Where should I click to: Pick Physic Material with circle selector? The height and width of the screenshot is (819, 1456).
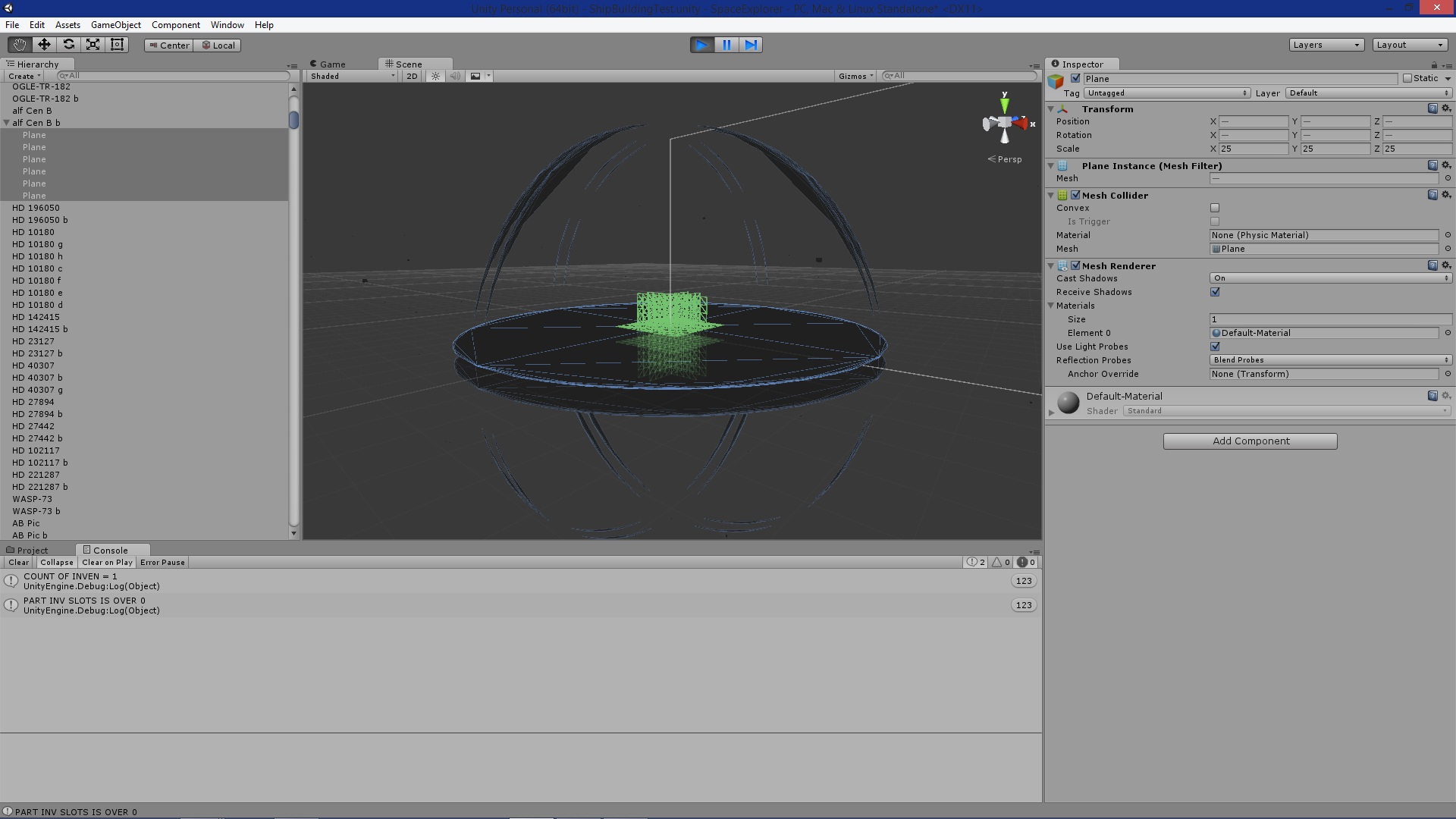[1448, 235]
